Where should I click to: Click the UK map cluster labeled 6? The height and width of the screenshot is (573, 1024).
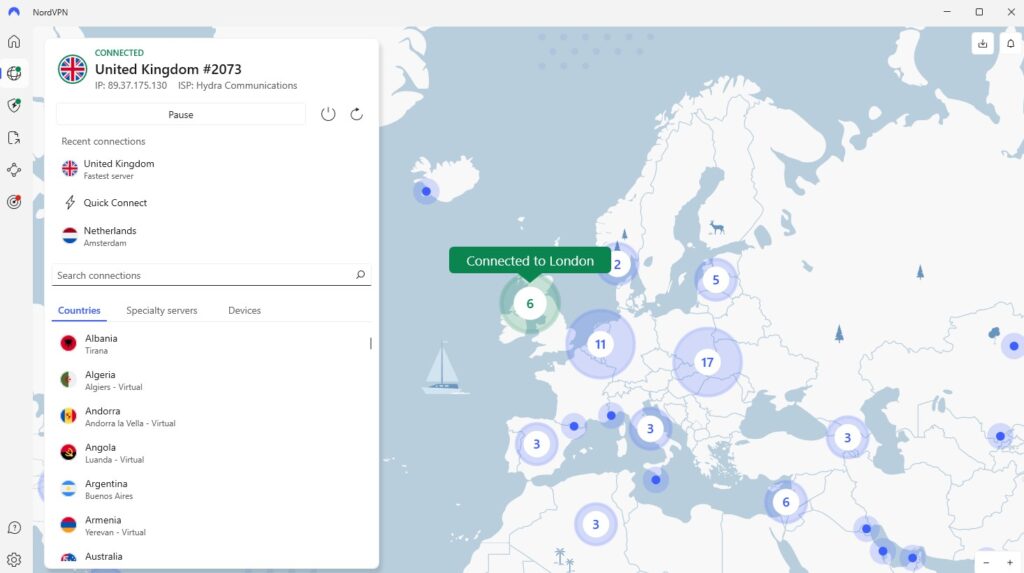[530, 303]
